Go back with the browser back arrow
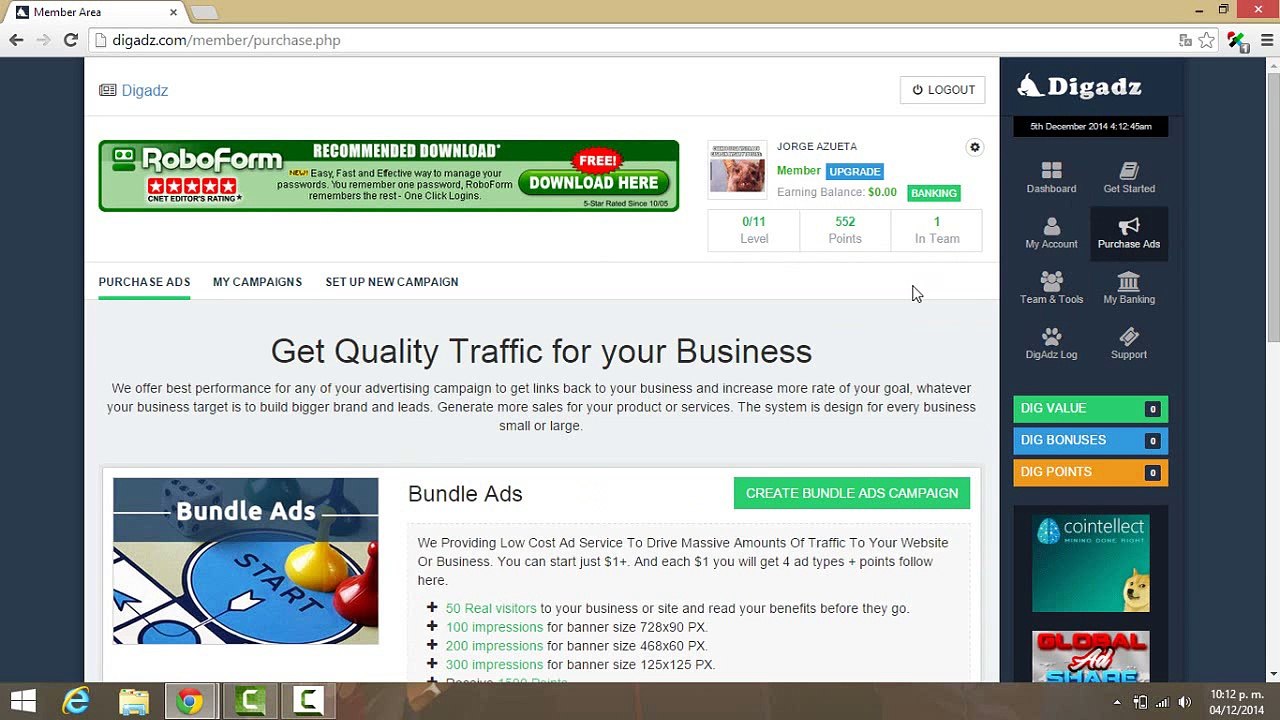This screenshot has height=720, width=1280. pos(16,40)
